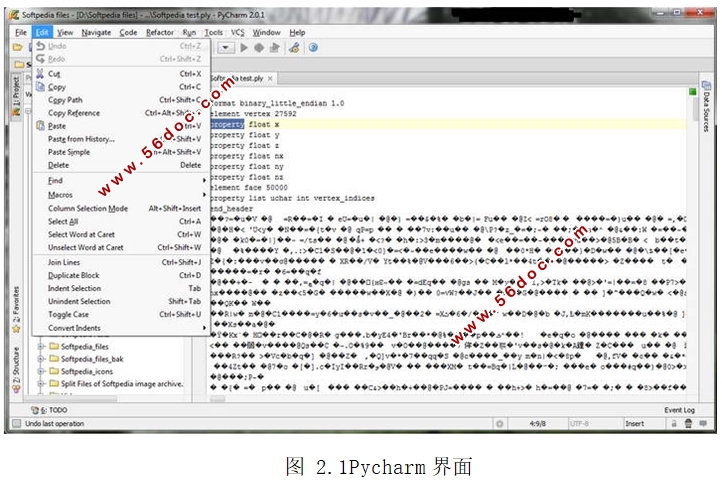The height and width of the screenshot is (484, 722).
Task: Choose Paste Simple menu entry
Action: click(x=122, y=152)
